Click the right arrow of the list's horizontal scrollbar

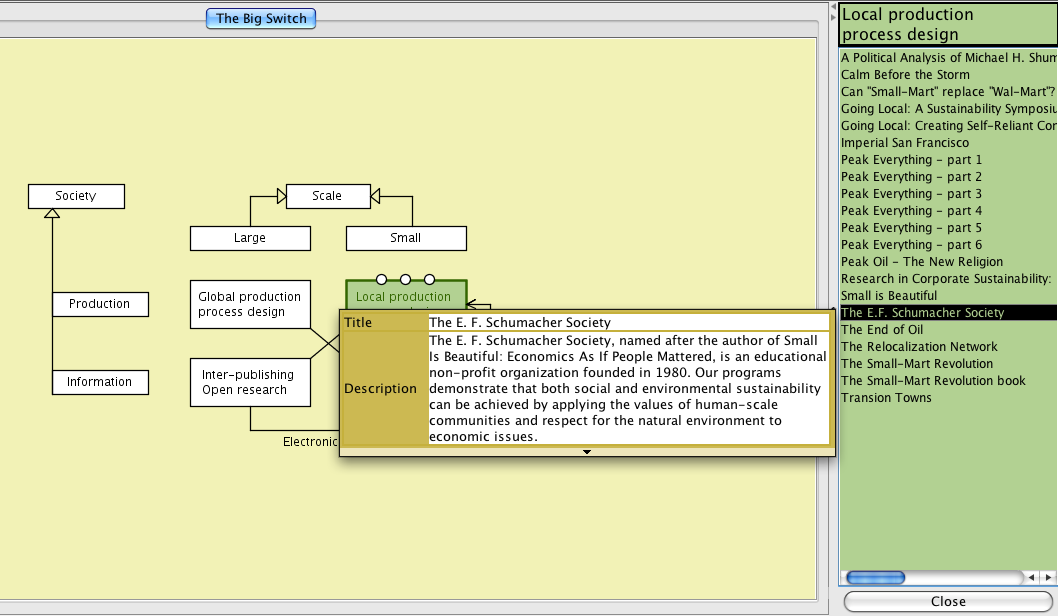coord(1047,577)
